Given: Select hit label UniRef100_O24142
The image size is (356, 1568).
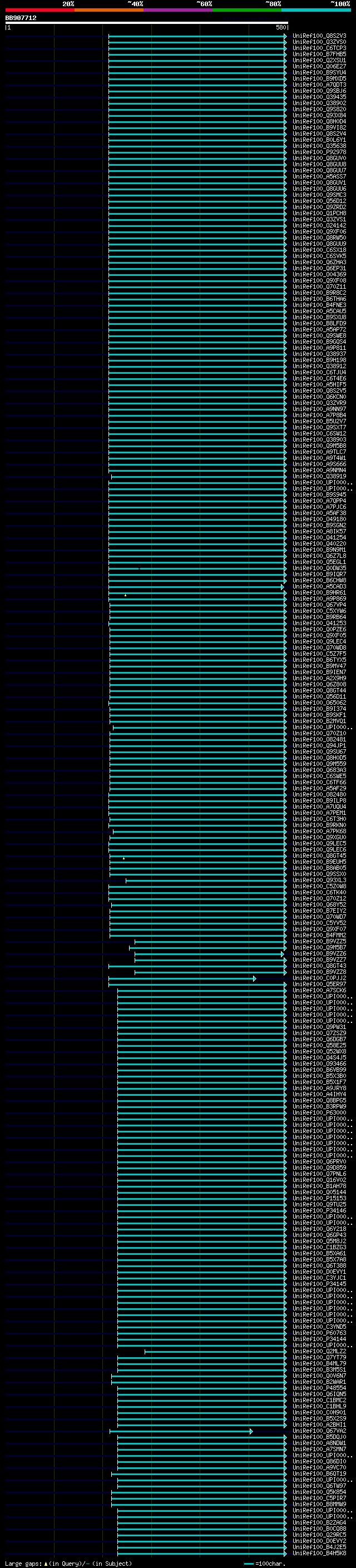Looking at the screenshot, I should (x=319, y=226).
